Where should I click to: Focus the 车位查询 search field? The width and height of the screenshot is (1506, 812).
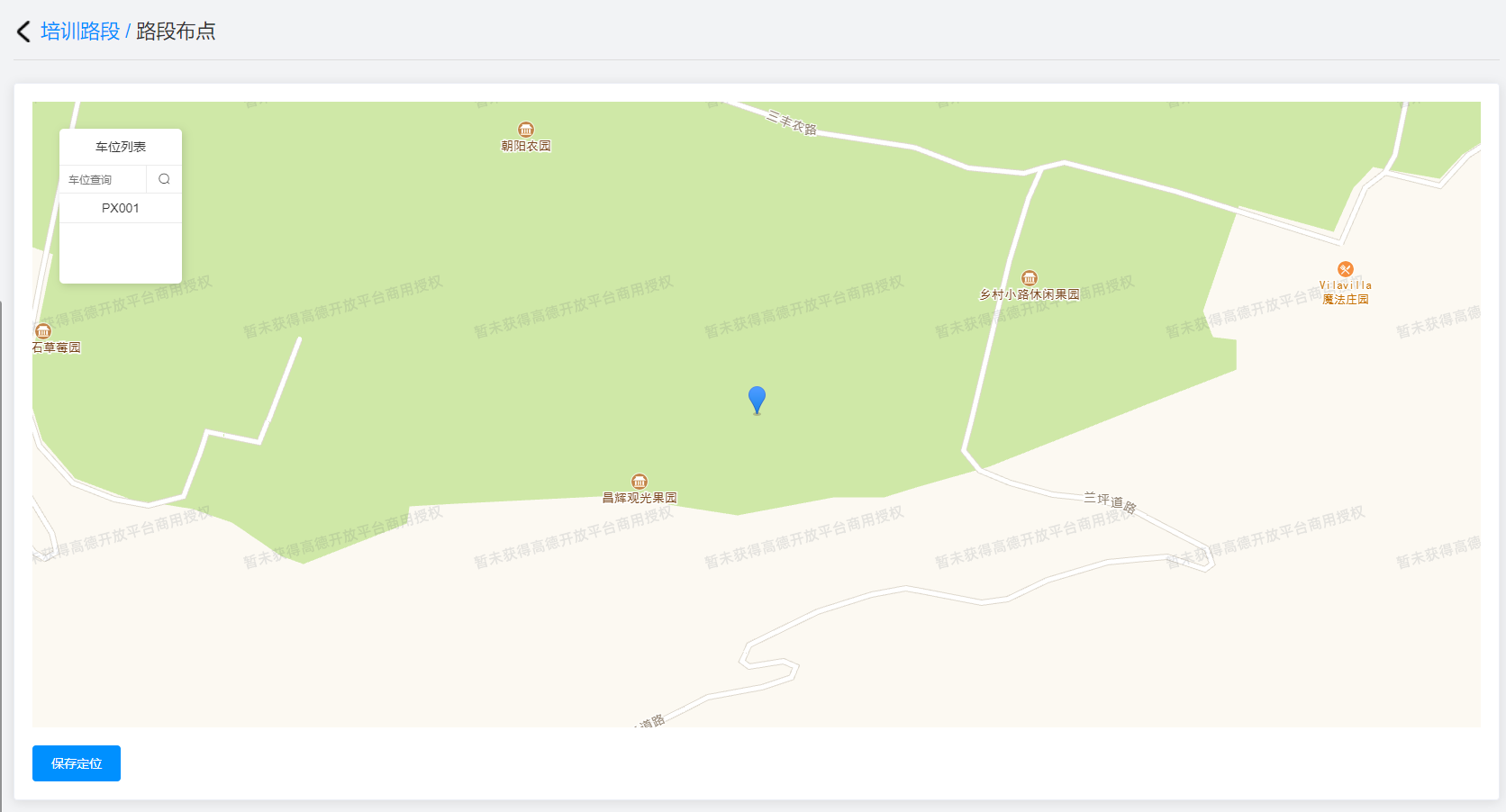click(103, 179)
